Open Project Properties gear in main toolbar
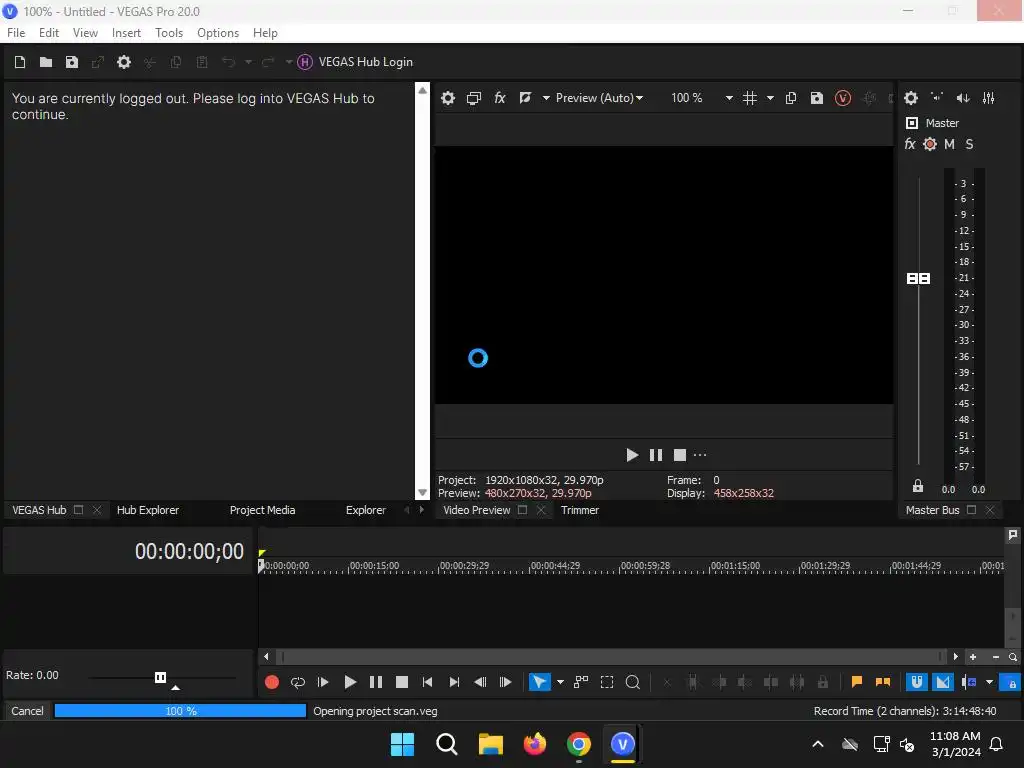1024x768 pixels. pyautogui.click(x=123, y=62)
